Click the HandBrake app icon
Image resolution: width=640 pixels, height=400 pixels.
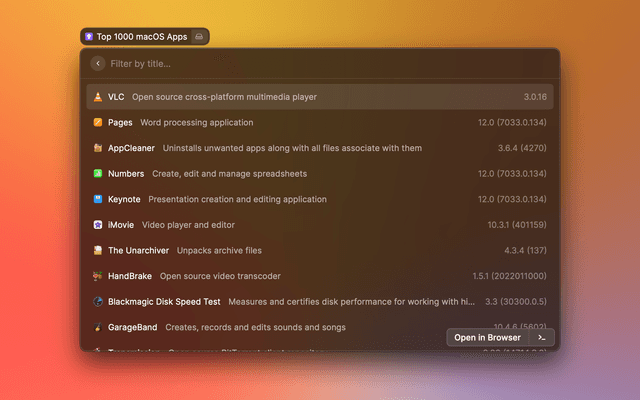[x=98, y=276]
